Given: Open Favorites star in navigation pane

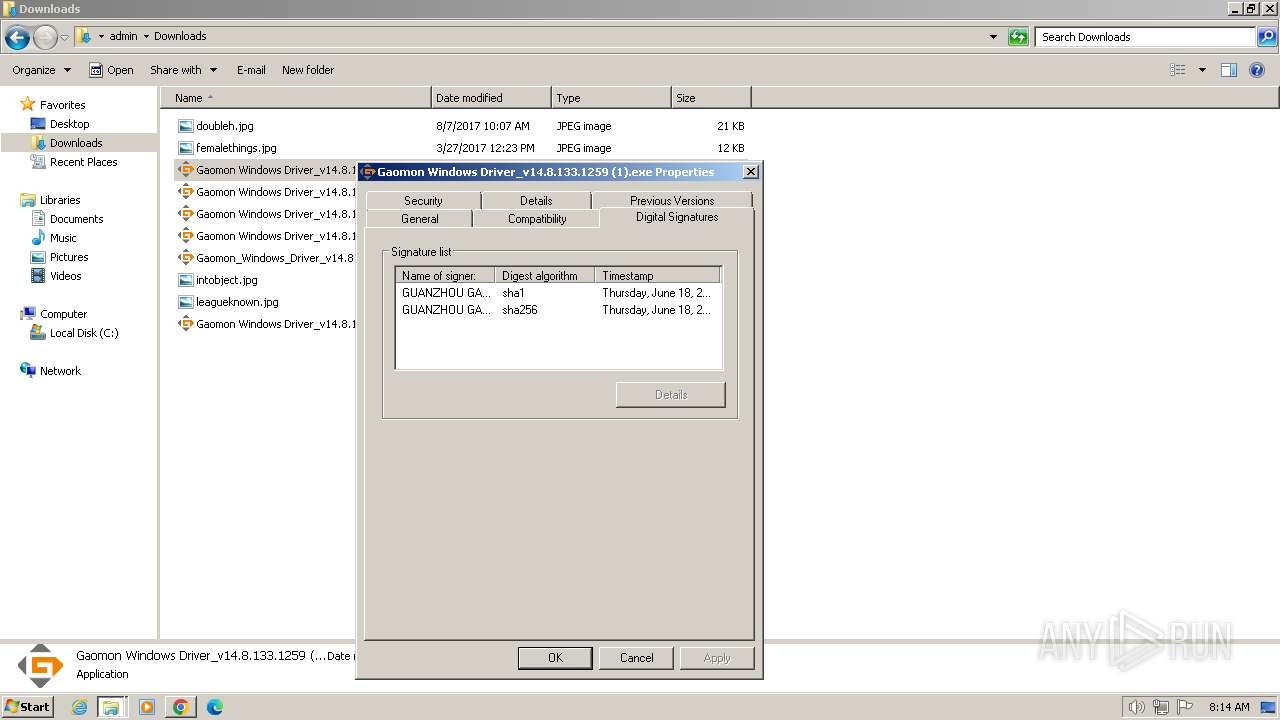Looking at the screenshot, I should click(x=28, y=104).
